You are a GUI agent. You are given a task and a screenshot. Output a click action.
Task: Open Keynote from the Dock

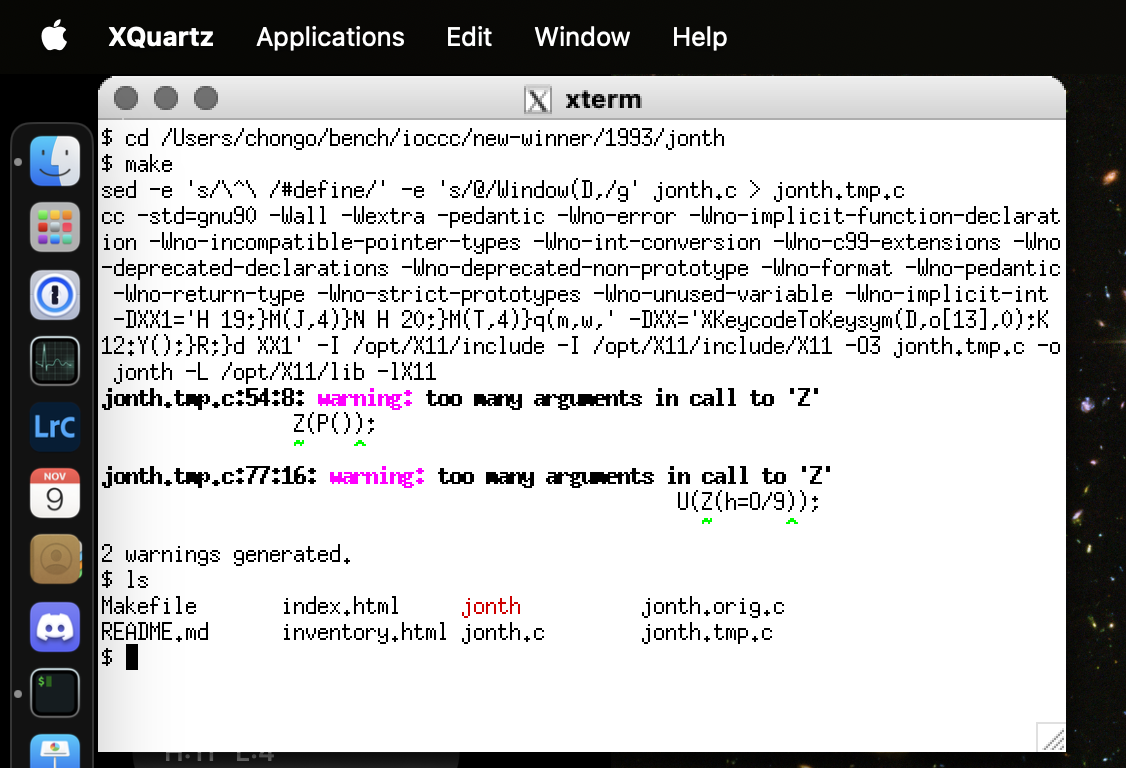(x=55, y=751)
